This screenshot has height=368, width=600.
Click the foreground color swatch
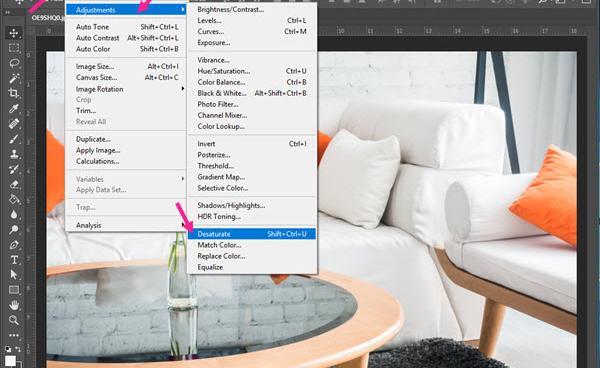click(10, 361)
